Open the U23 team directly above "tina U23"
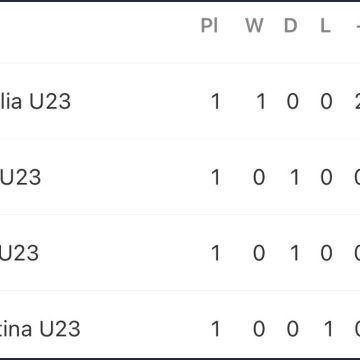360x360 pixels. [19, 253]
